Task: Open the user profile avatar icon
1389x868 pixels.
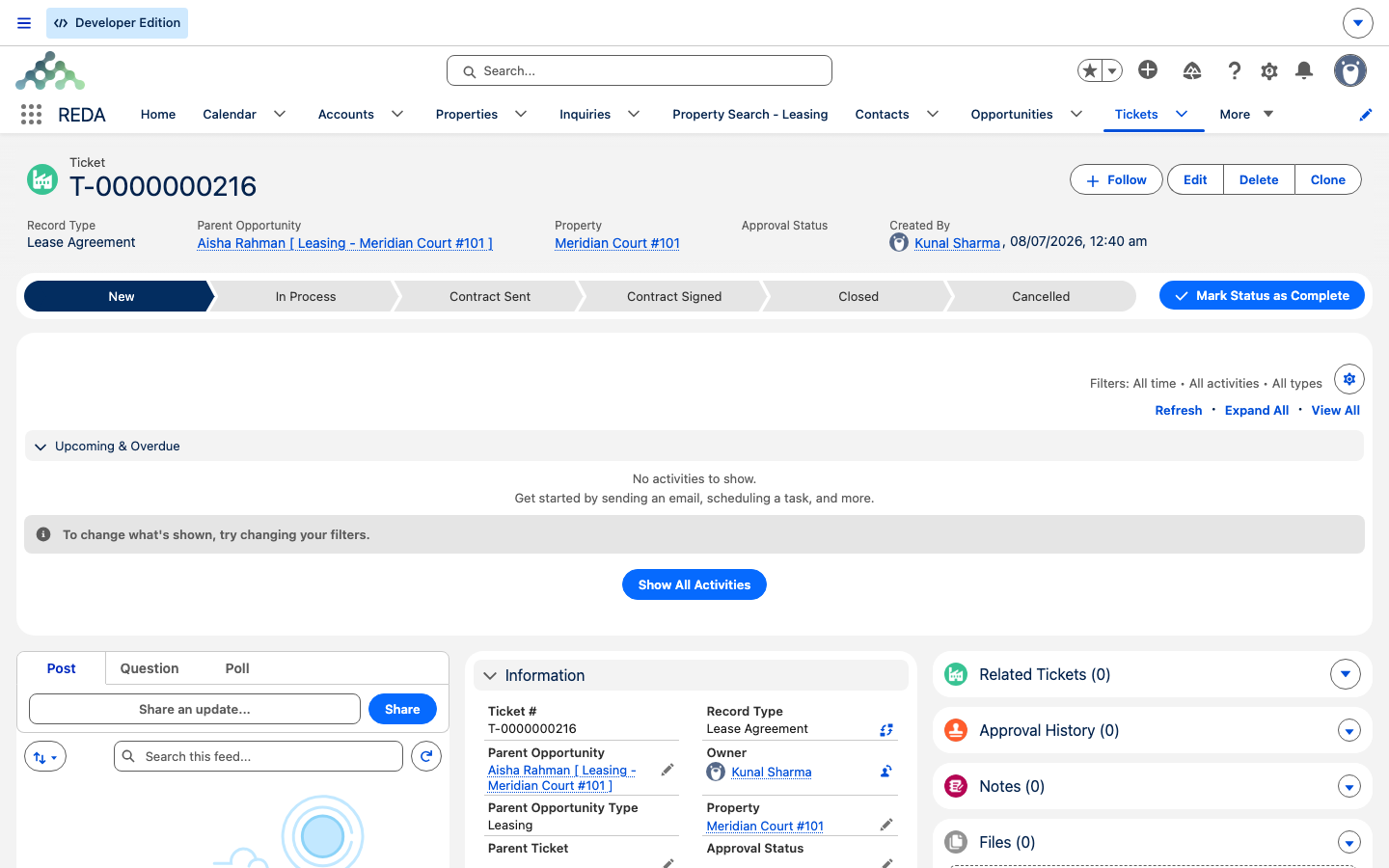Action: [x=1350, y=70]
